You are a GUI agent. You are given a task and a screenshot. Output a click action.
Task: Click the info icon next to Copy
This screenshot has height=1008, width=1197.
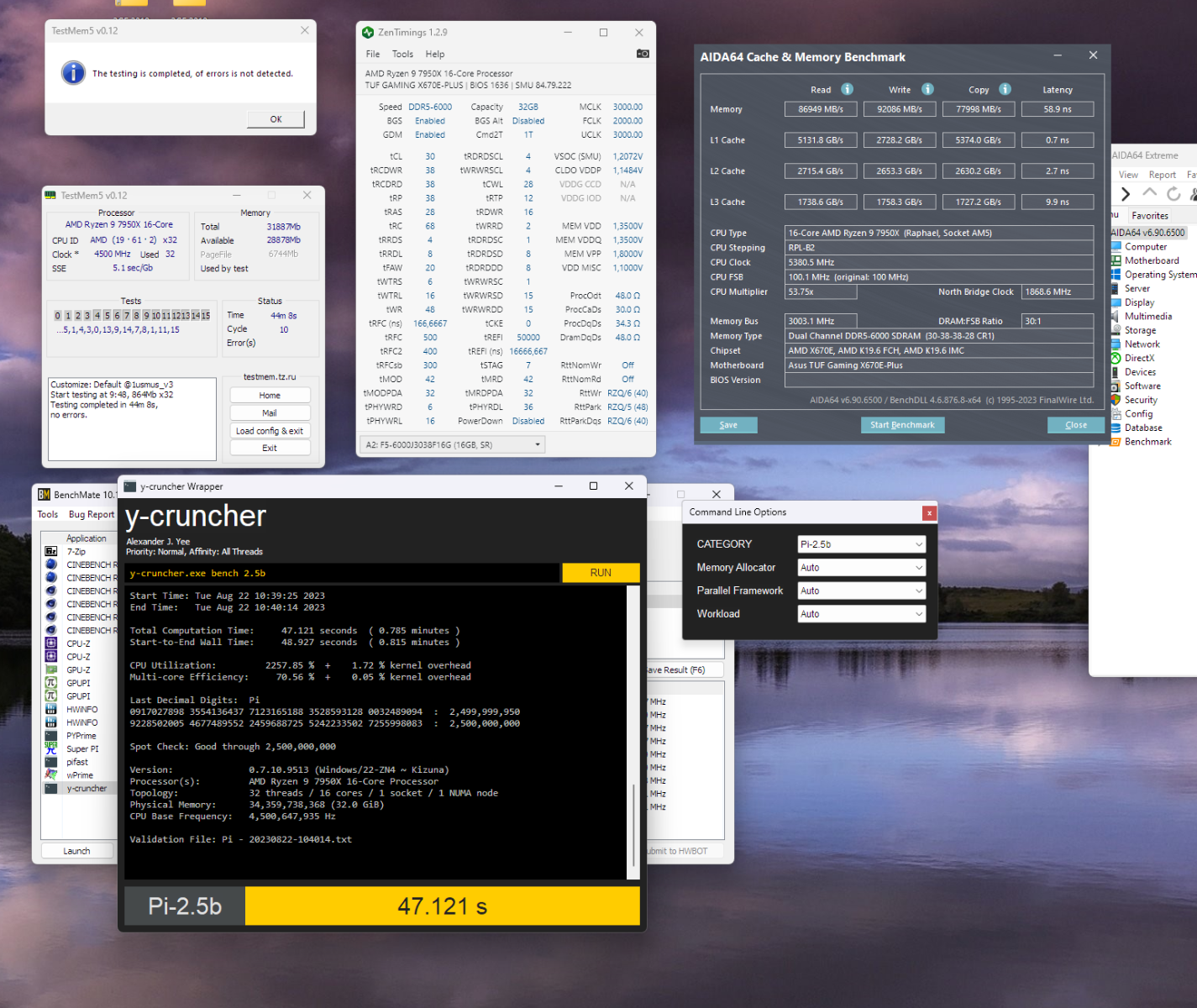click(x=1005, y=89)
